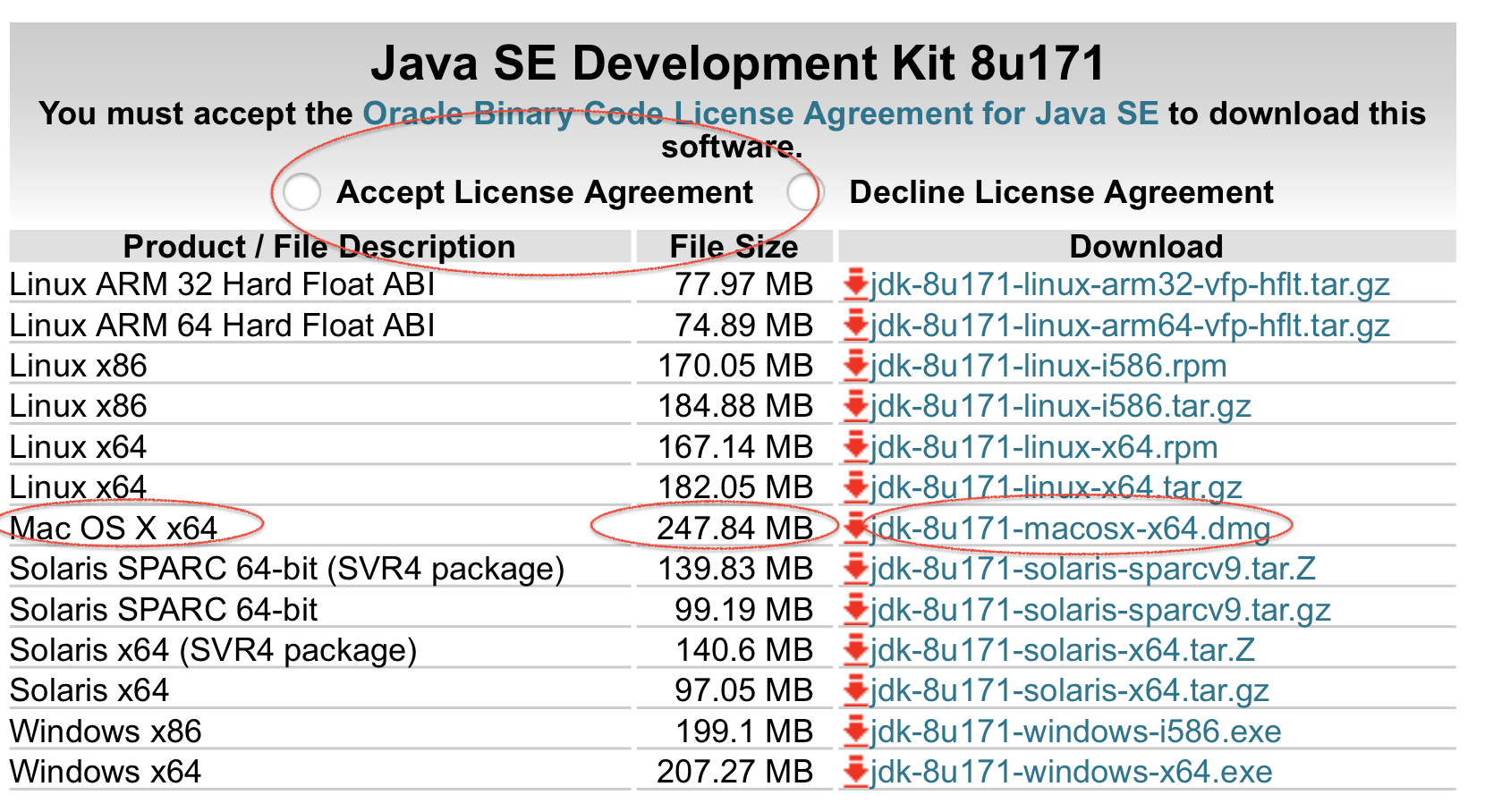Select the Accept License Agreement radio button

point(302,192)
